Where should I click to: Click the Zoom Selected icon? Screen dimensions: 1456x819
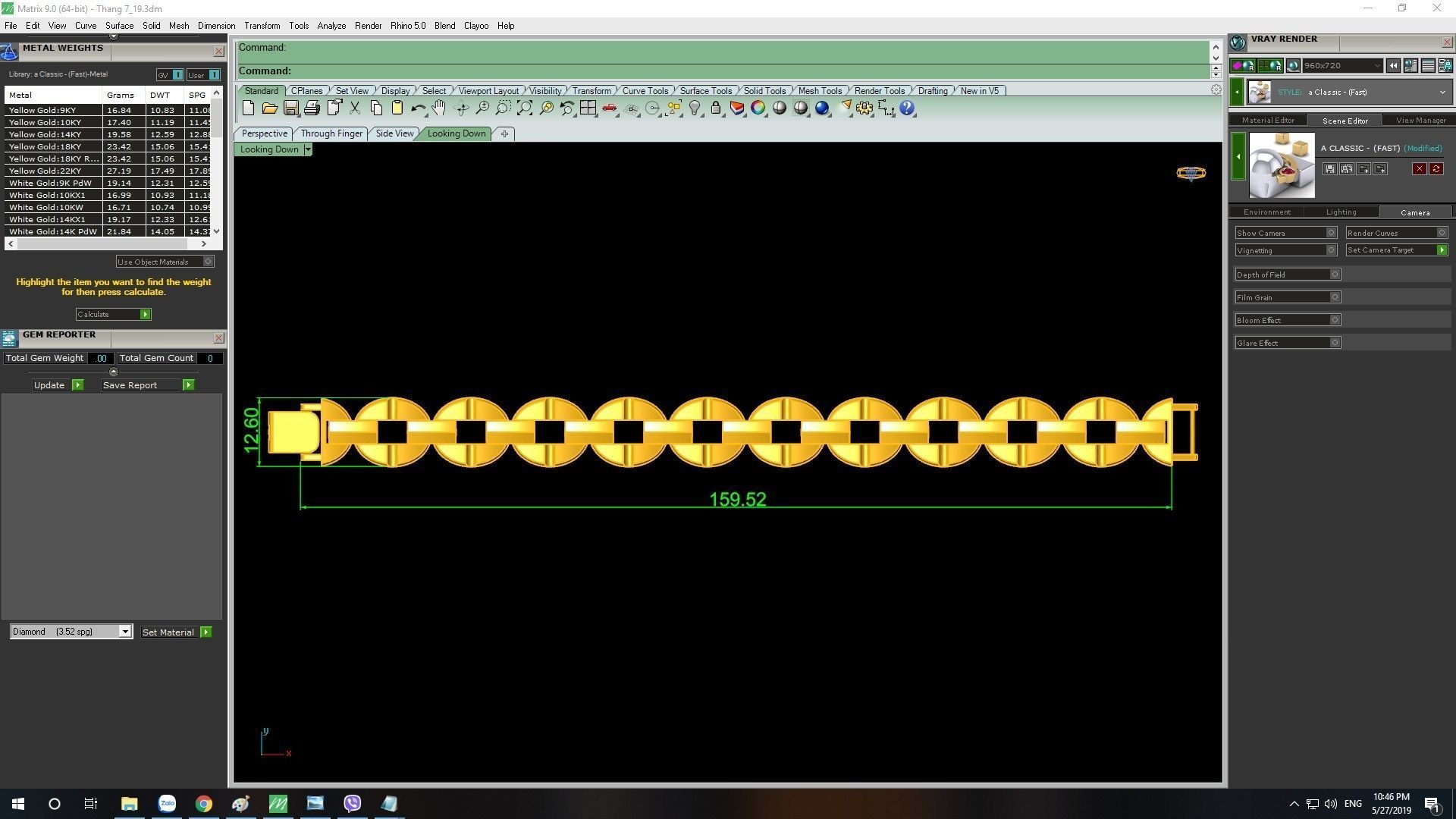point(546,108)
